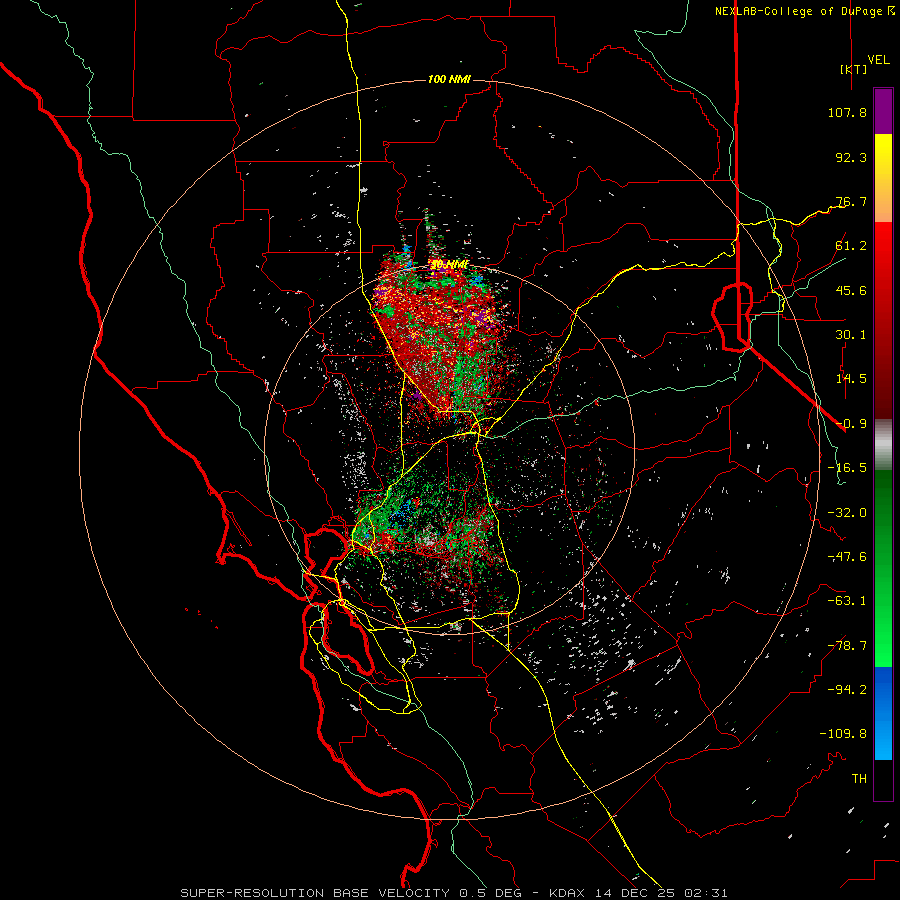Select the 14.5 velocity scale value
Viewport: 900px width, 900px height.
tap(851, 379)
